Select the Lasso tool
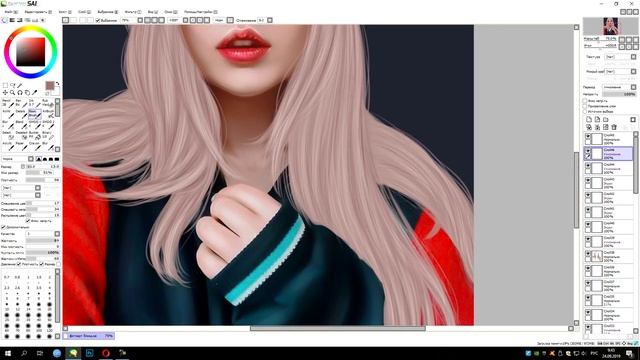This screenshot has height=360, width=640. pyautogui.click(x=13, y=85)
